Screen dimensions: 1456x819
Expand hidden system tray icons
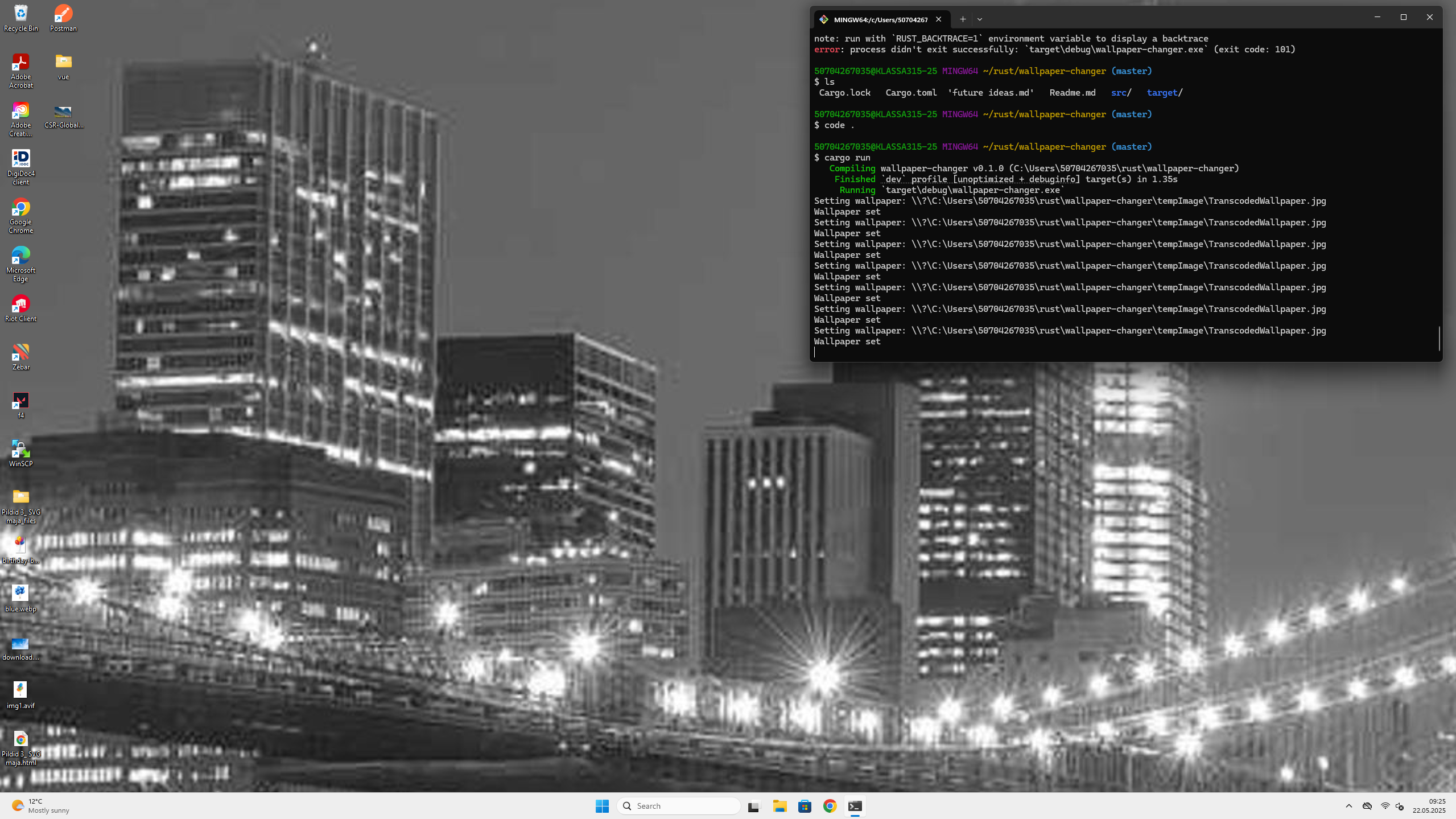click(1348, 805)
